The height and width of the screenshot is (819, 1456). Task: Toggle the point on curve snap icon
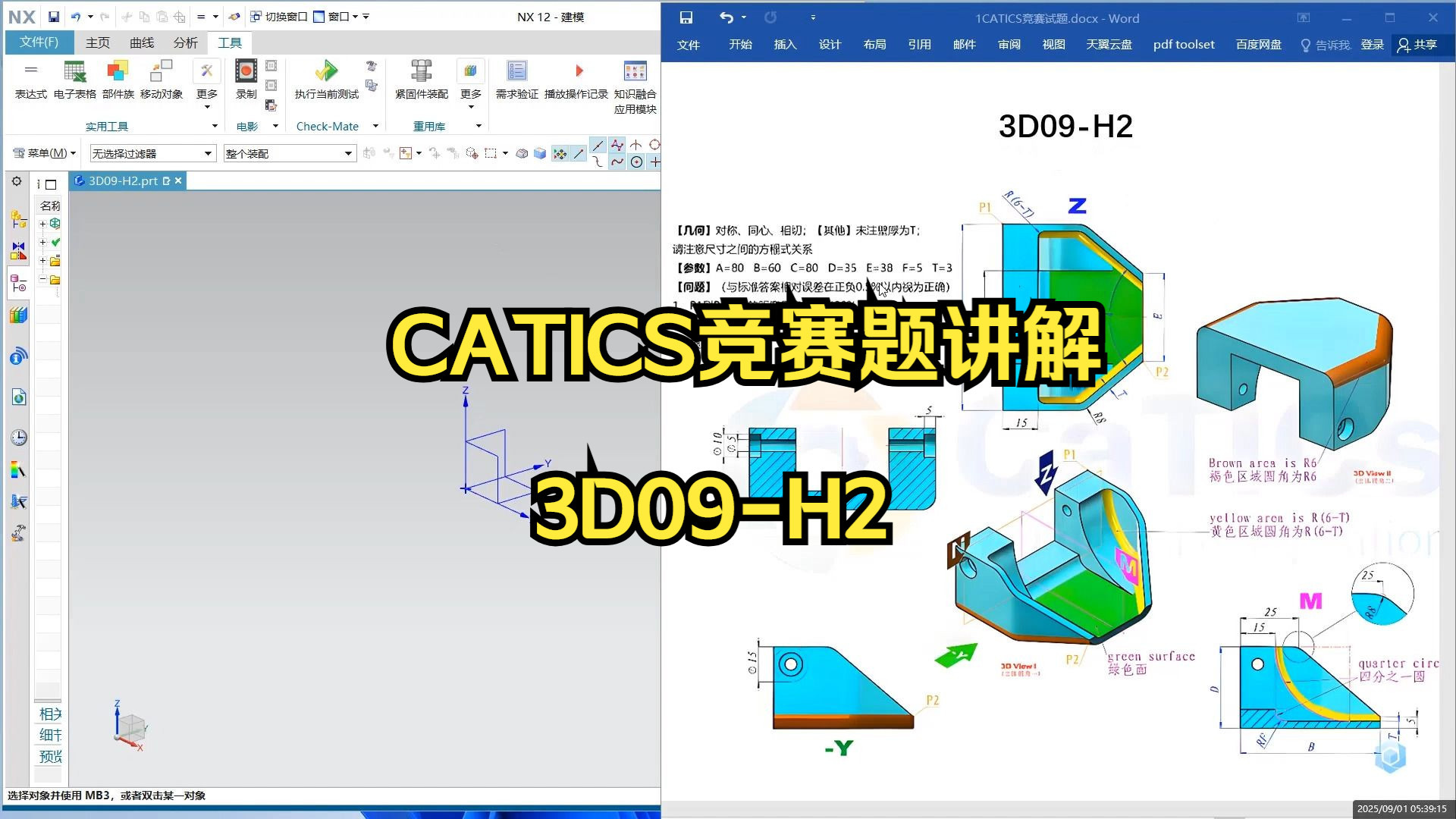(x=617, y=162)
